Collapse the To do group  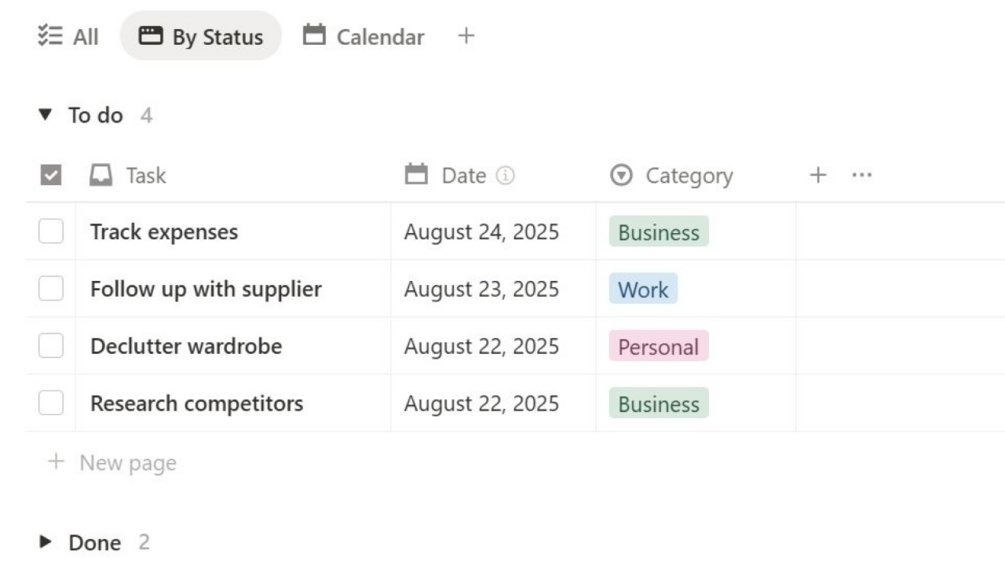point(44,115)
